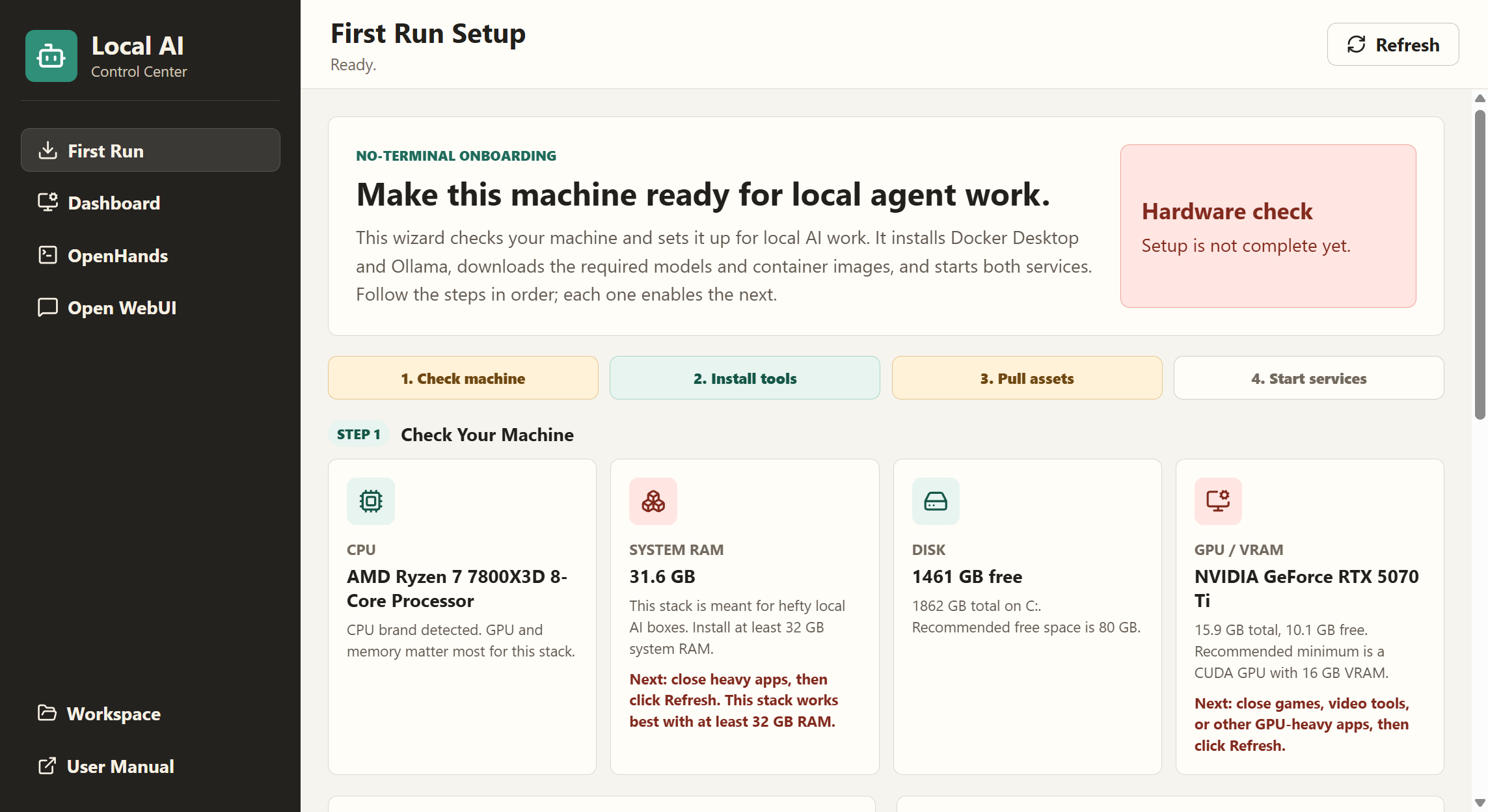1488x812 pixels.
Task: Open the Open WebUI entry
Action: click(150, 308)
